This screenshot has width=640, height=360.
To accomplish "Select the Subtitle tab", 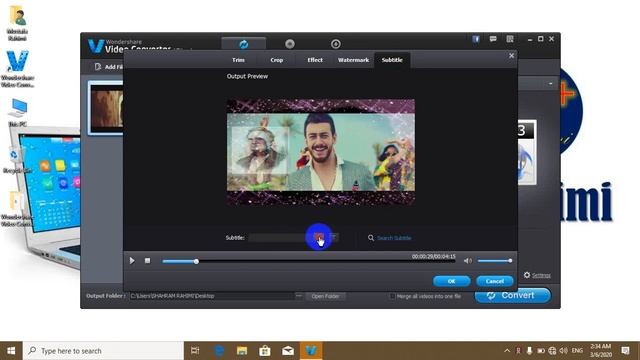I will click(x=392, y=60).
